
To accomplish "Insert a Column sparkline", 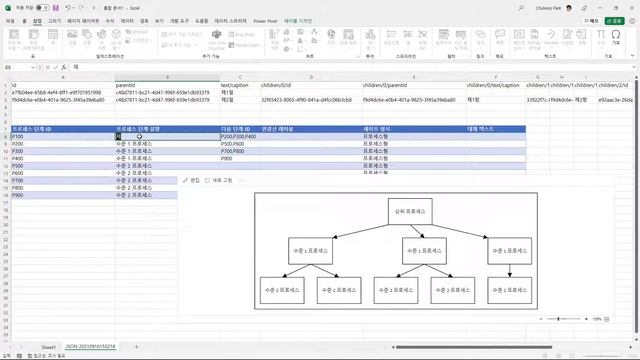I will tap(407, 37).
